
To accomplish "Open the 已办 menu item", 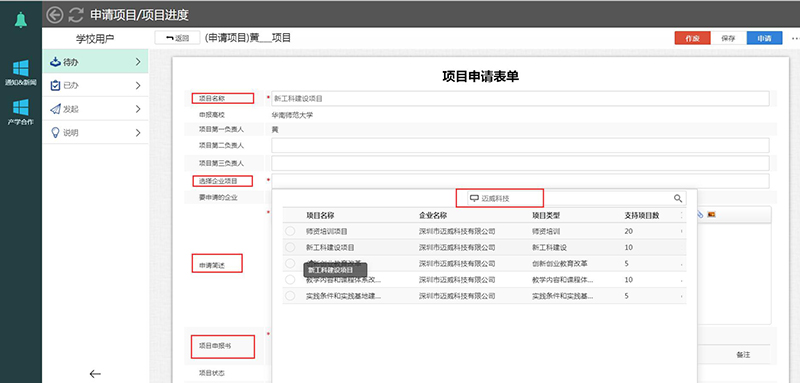I will tap(95, 86).
